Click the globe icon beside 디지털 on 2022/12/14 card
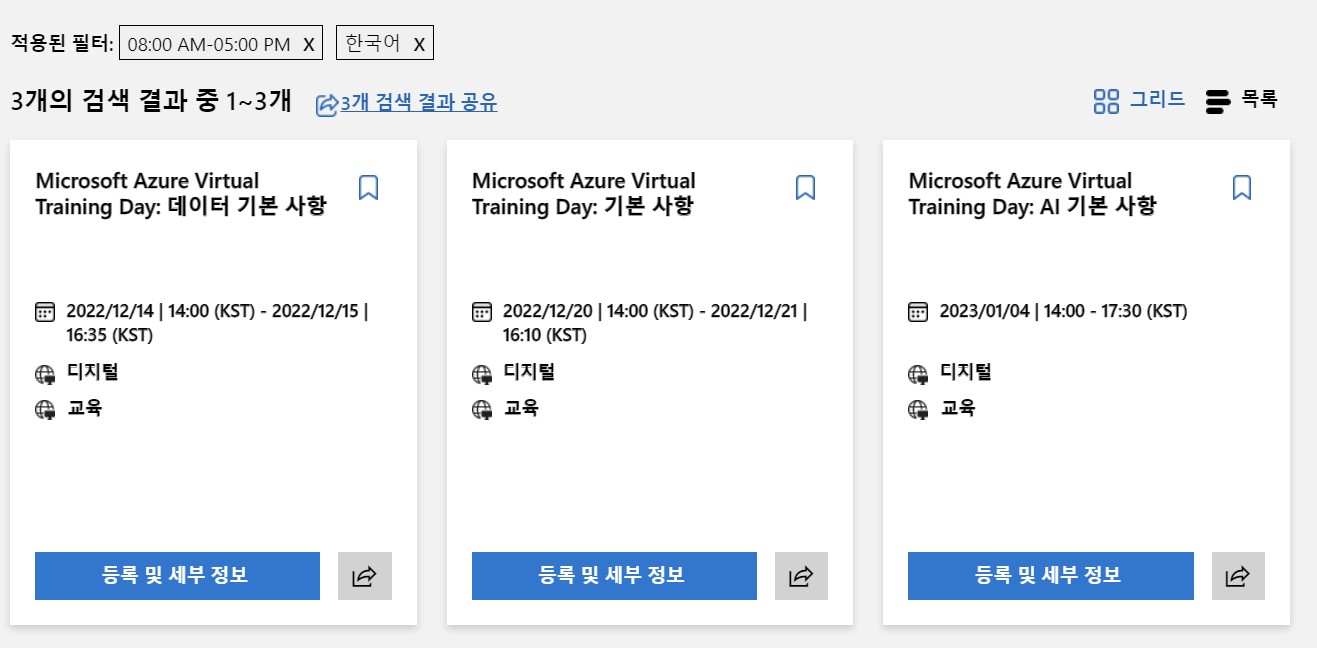The width and height of the screenshot is (1317, 648). coord(45,375)
